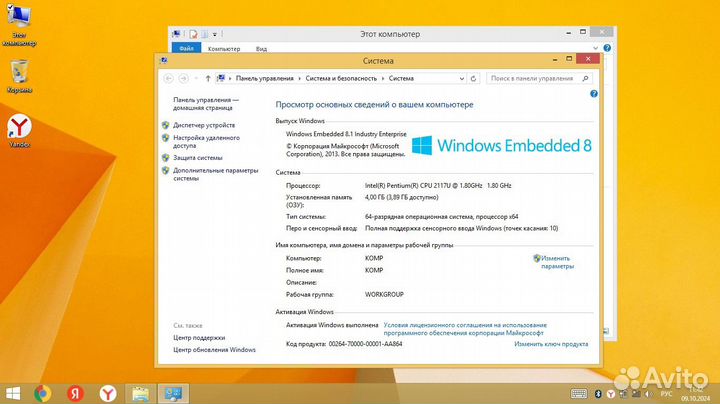Switch input language РУС indicator
Viewport: 720px width, 404px height.
pyautogui.click(x=666, y=394)
